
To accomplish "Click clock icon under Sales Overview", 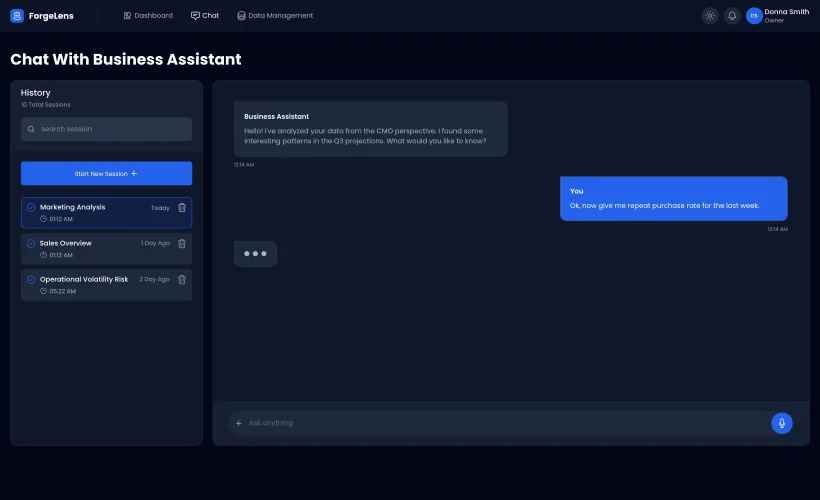I will click(x=43, y=255).
